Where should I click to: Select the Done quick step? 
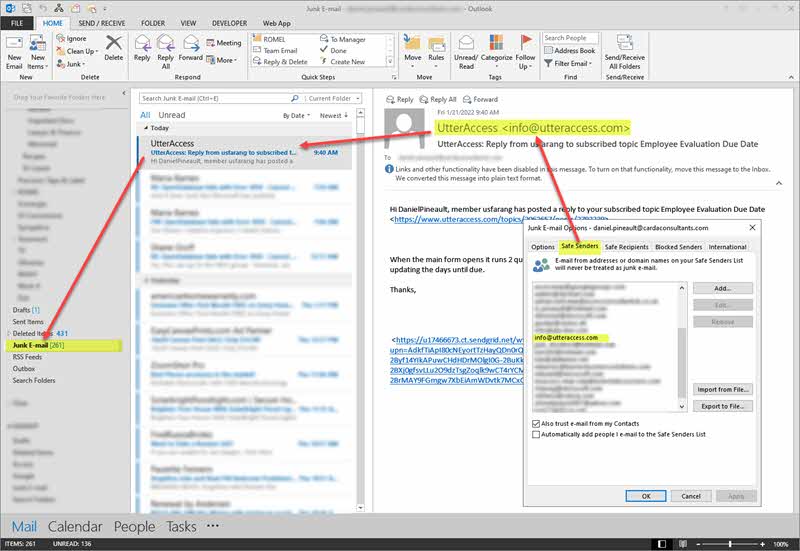click(333, 50)
